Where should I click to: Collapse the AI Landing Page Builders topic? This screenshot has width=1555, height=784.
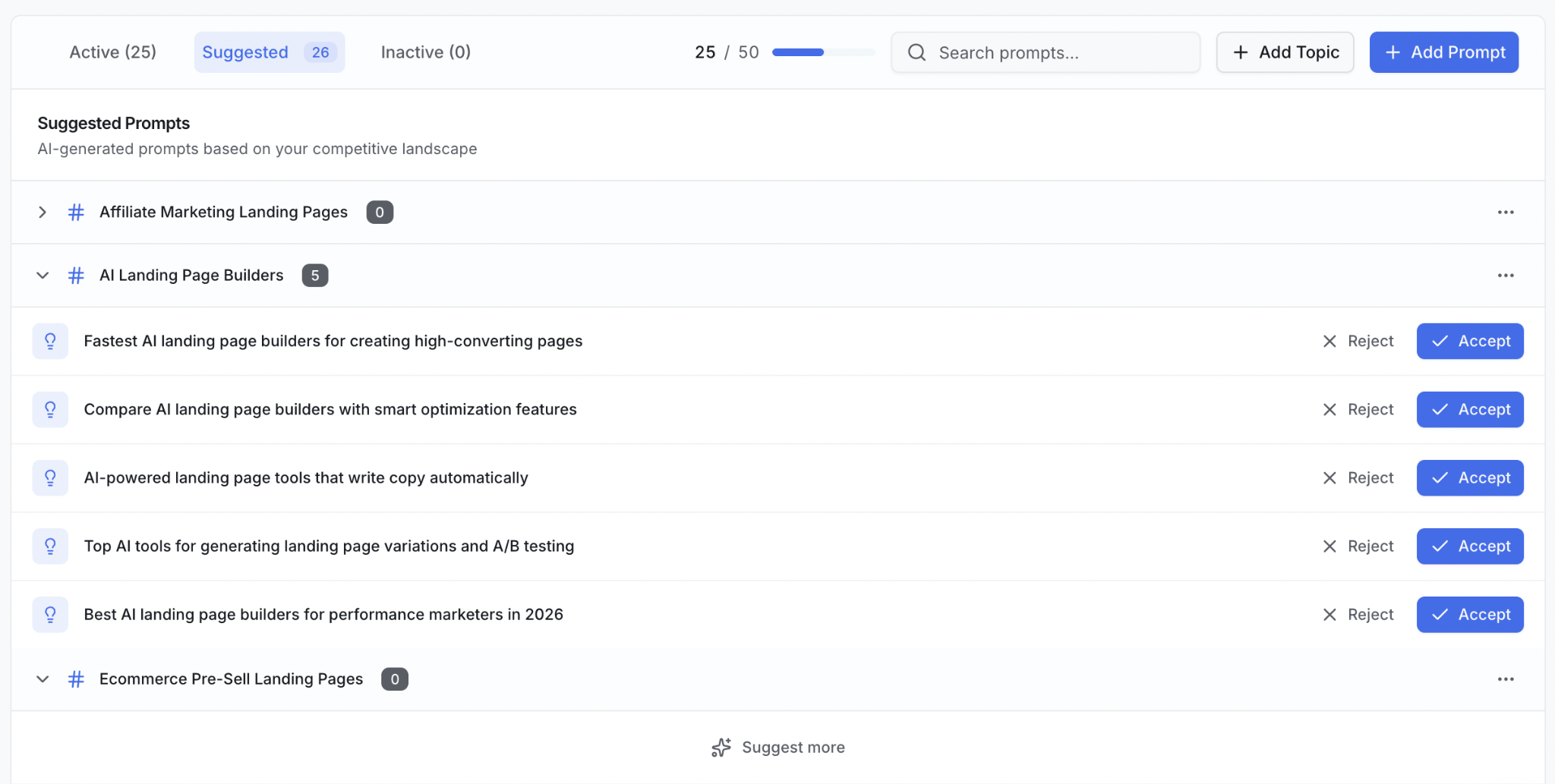[43, 276]
